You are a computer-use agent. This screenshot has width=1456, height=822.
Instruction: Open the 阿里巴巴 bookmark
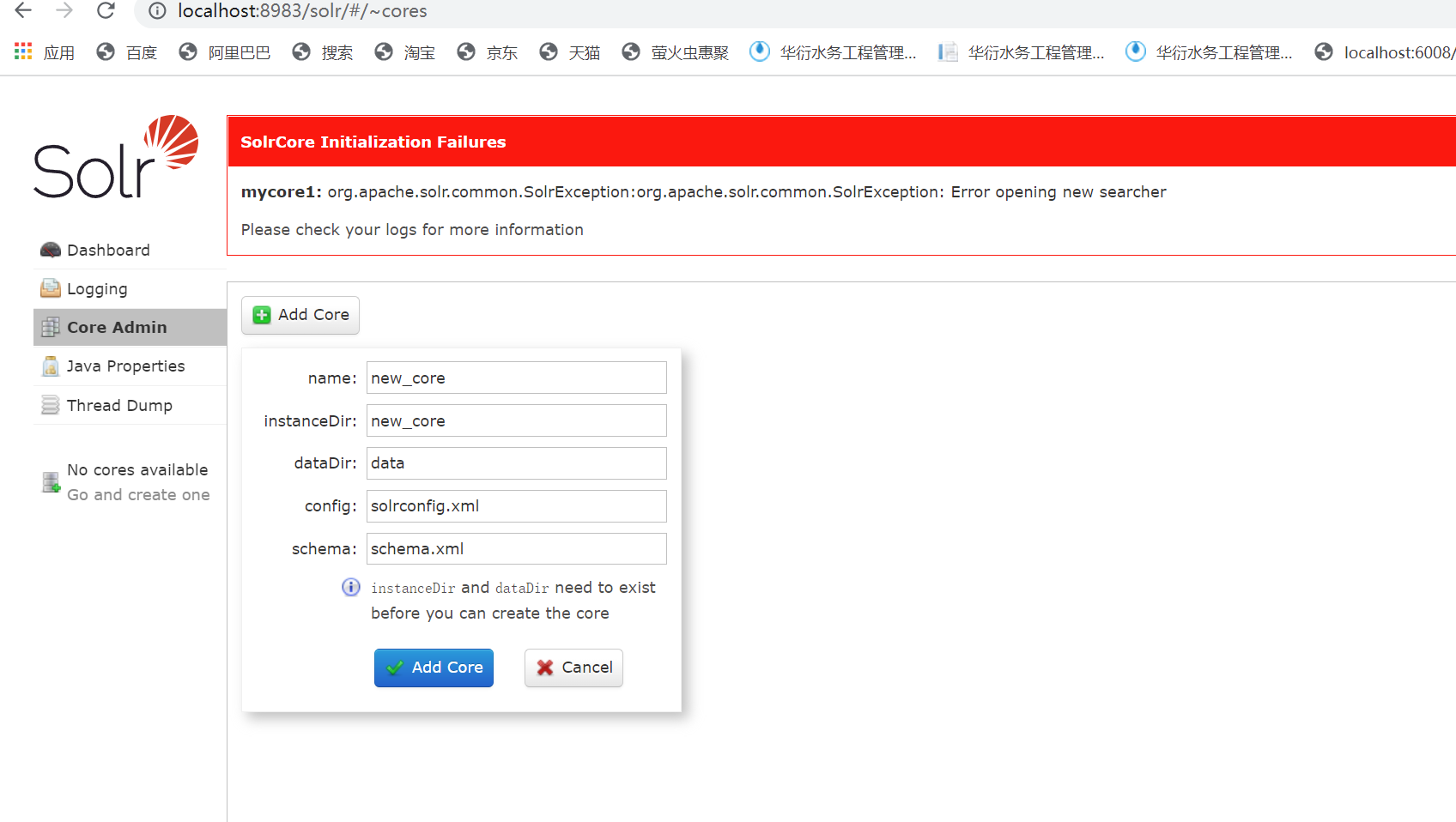tap(224, 52)
